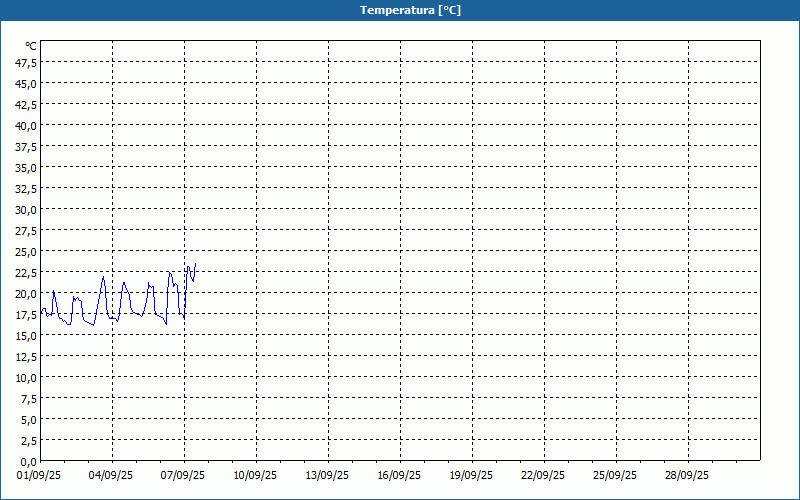800x500 pixels.
Task: Select the 12,5 y-axis label
Action: [27, 357]
